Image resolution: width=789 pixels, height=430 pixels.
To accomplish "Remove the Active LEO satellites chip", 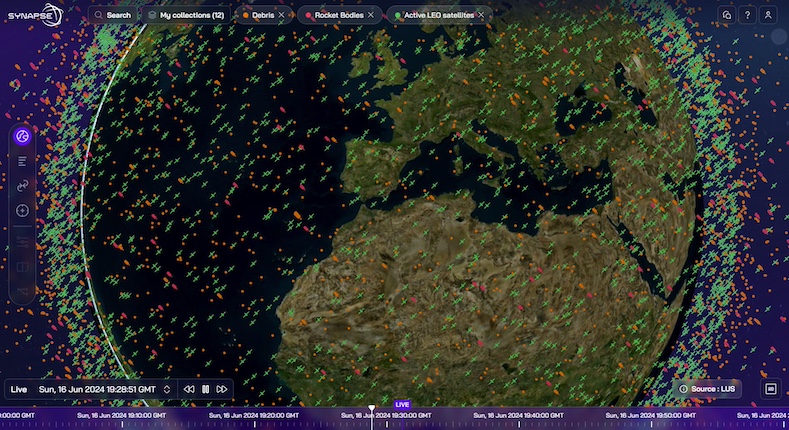I will point(481,15).
